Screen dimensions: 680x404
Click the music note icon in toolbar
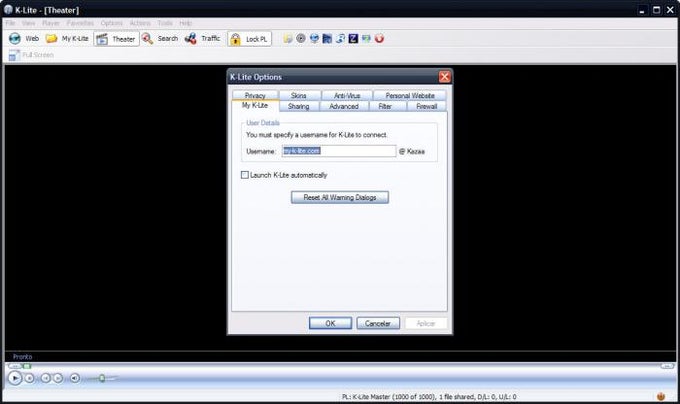pos(340,39)
